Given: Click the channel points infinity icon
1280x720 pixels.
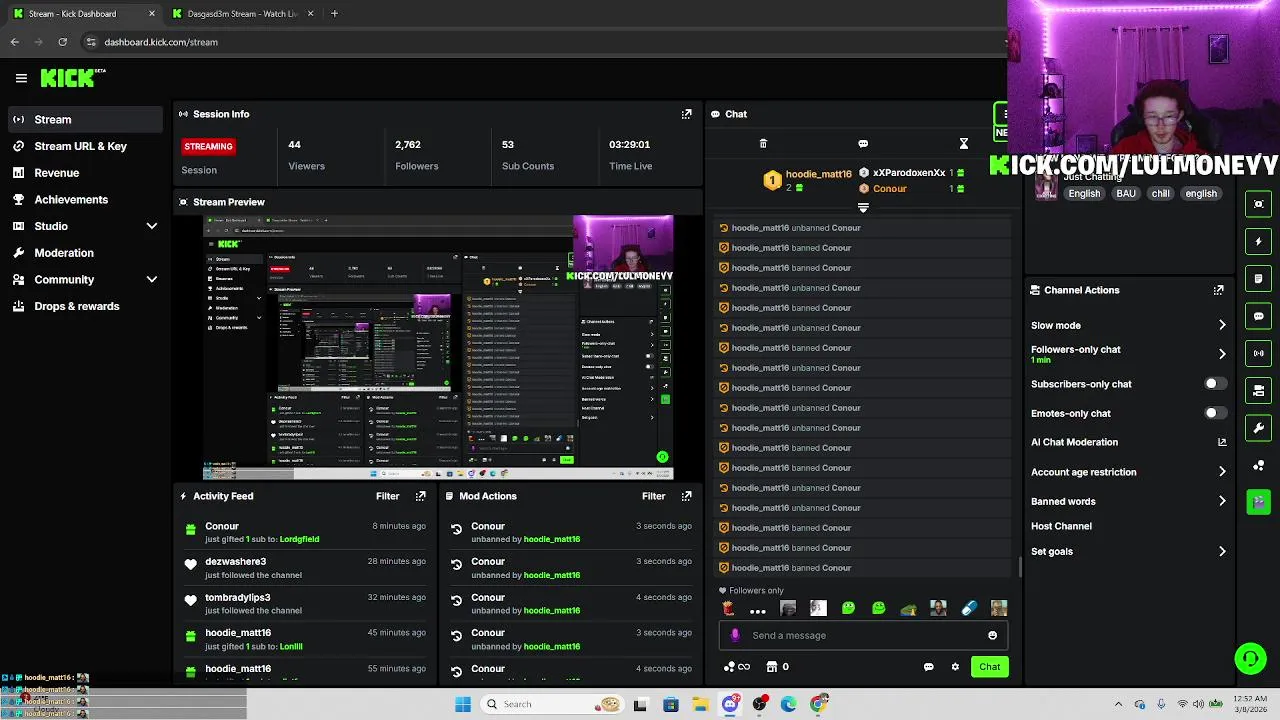Looking at the screenshot, I should (737, 667).
